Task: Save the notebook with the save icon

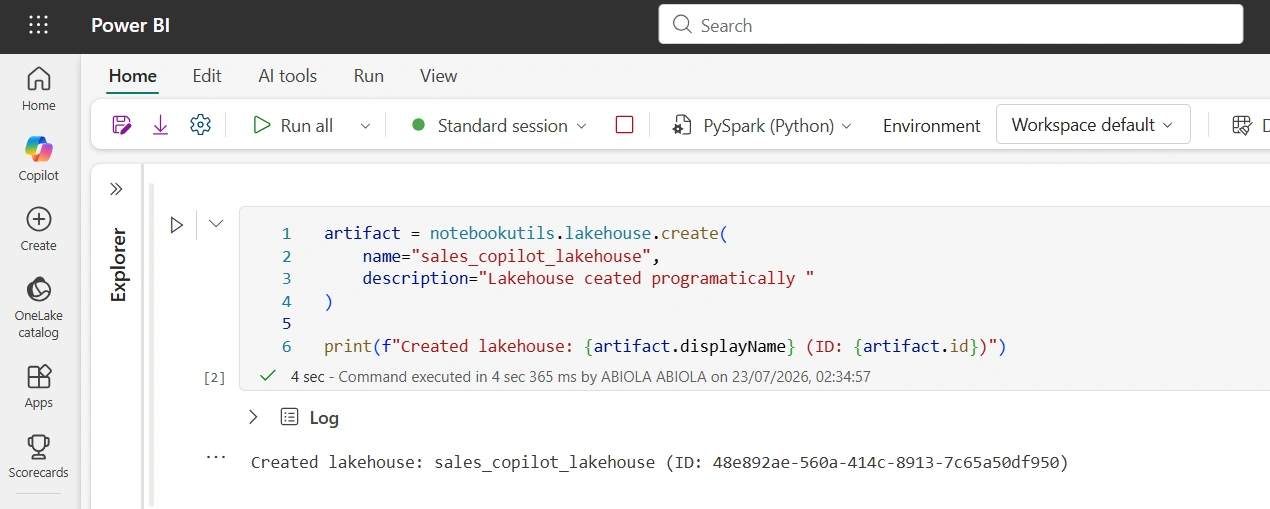Action: (122, 125)
